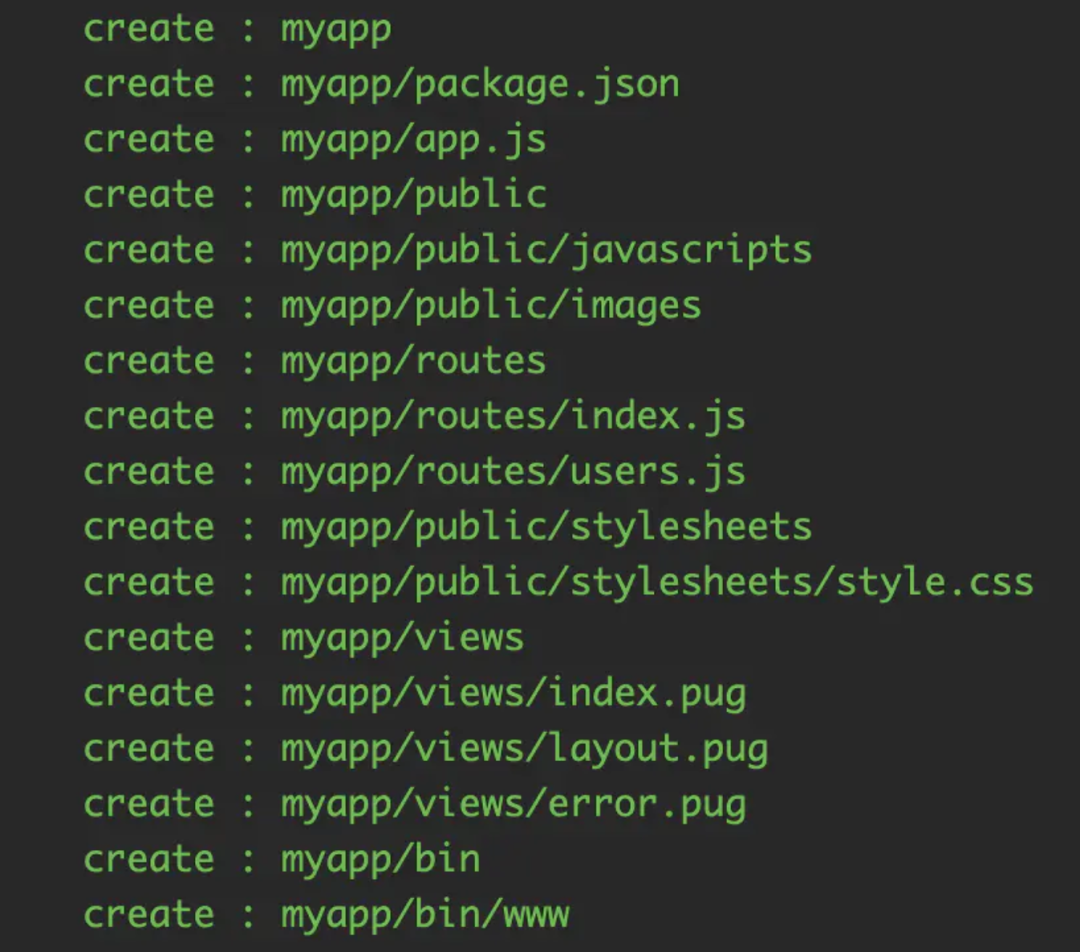Screen dimensions: 1080x952
Task: Click the myapp/package.json path text
Action: click(x=479, y=84)
